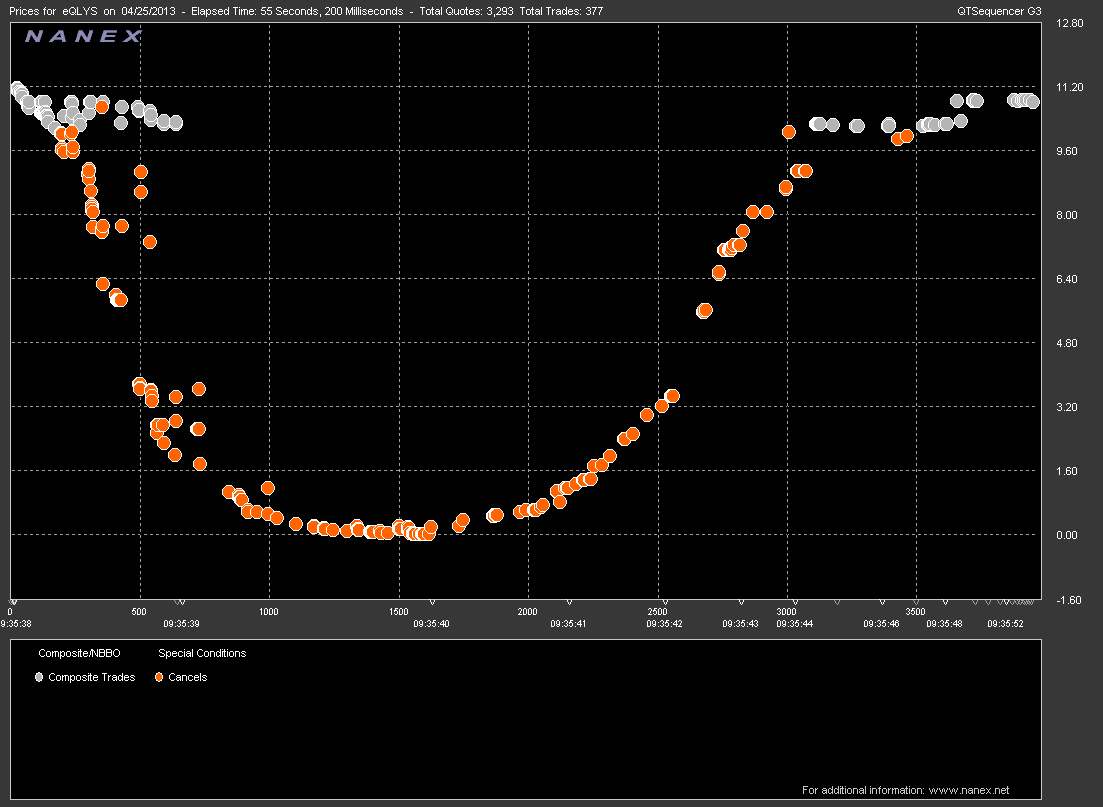This screenshot has width=1103, height=807.
Task: Click the triangle time marker above 09:35:43
Action: tap(741, 602)
